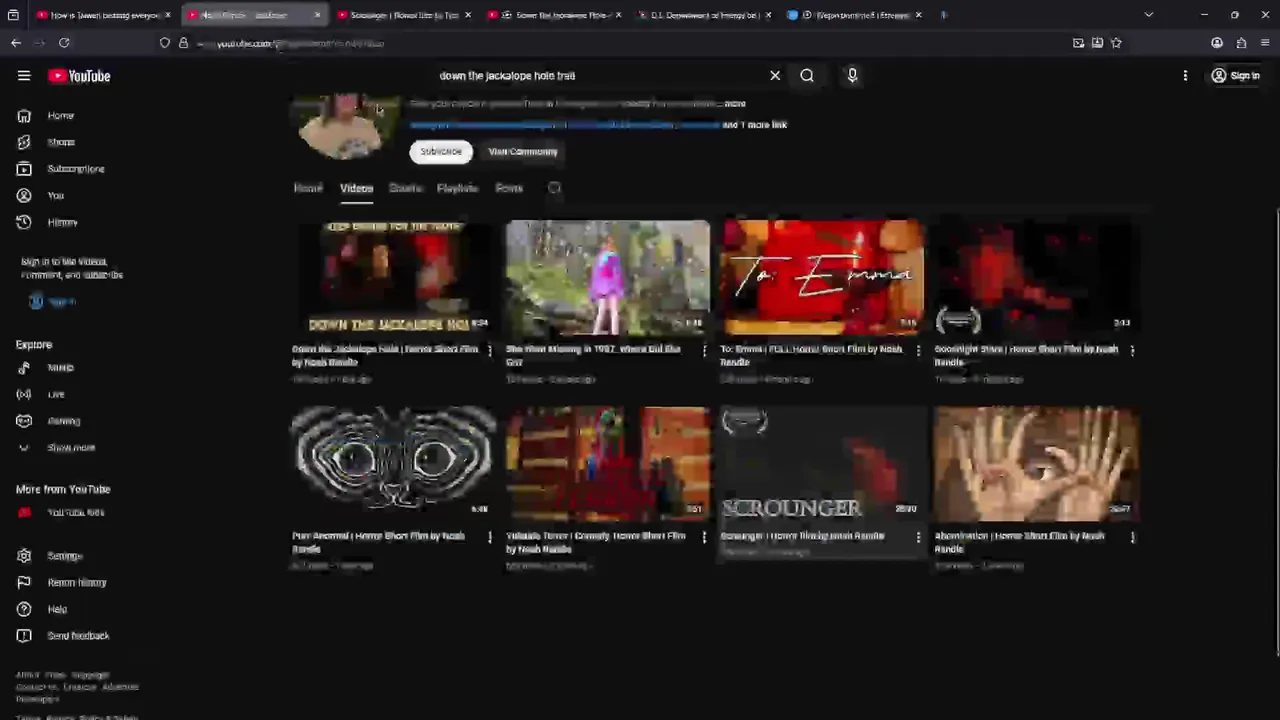Click 'and 1 more link' on the channel

point(754,125)
